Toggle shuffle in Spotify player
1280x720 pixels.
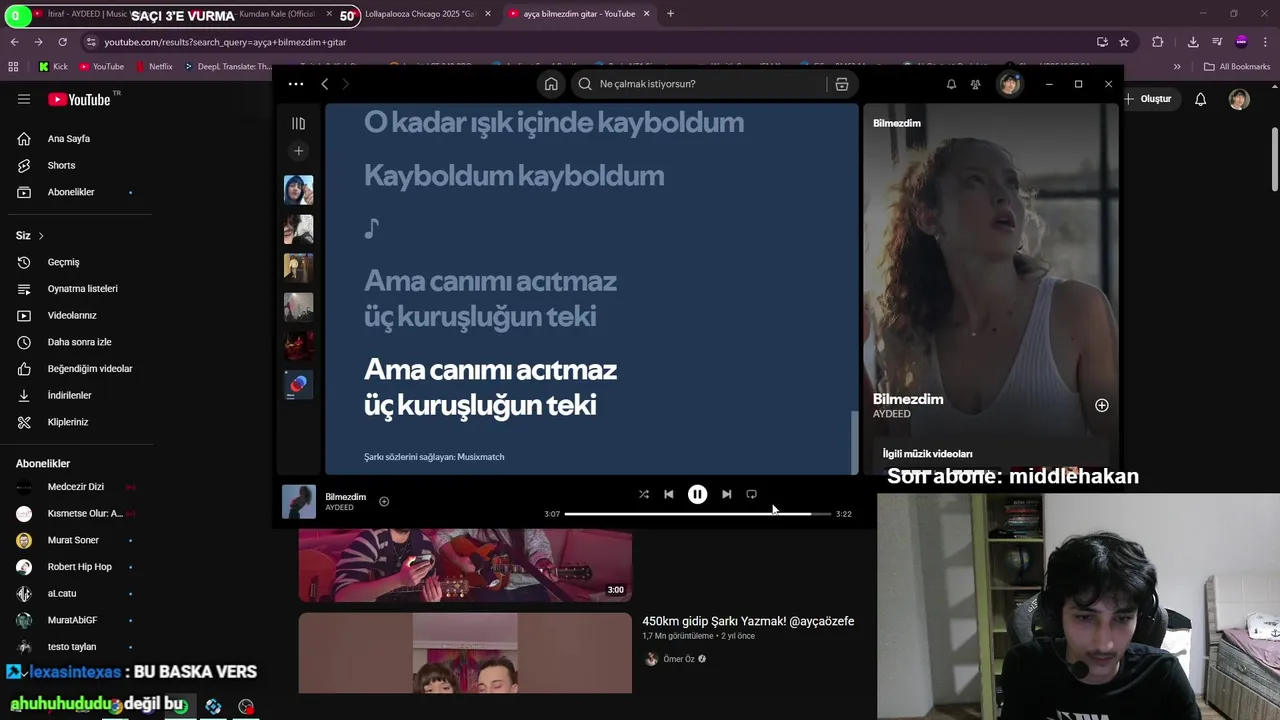point(644,494)
